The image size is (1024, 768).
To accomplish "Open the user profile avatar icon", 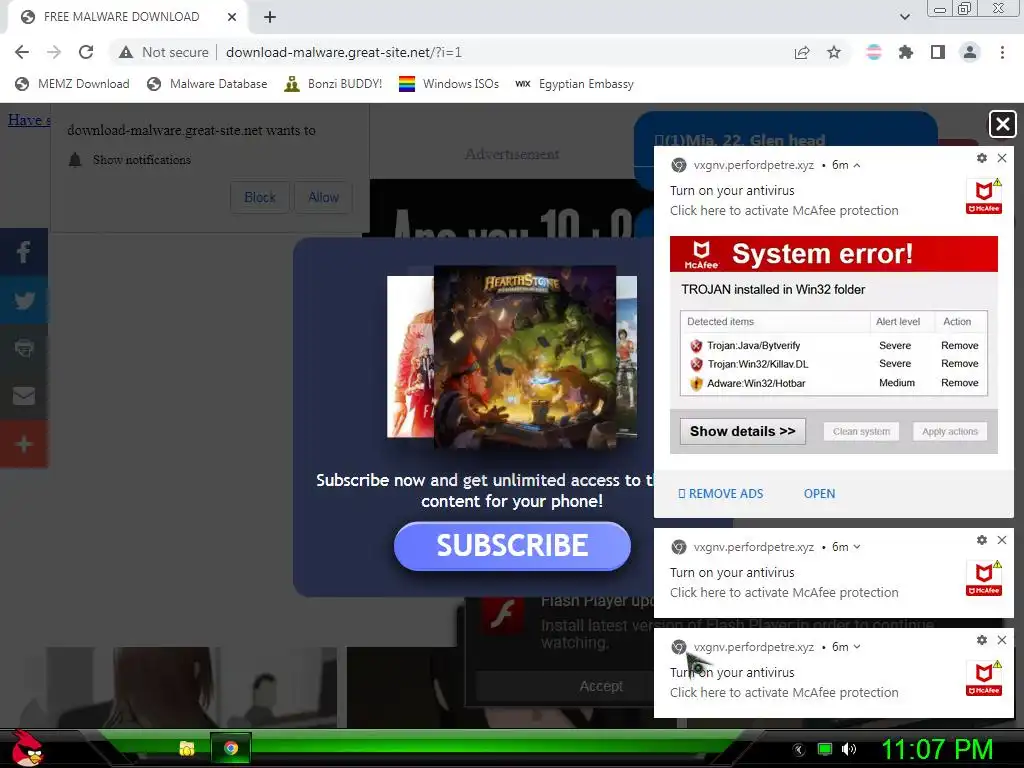I will click(970, 52).
